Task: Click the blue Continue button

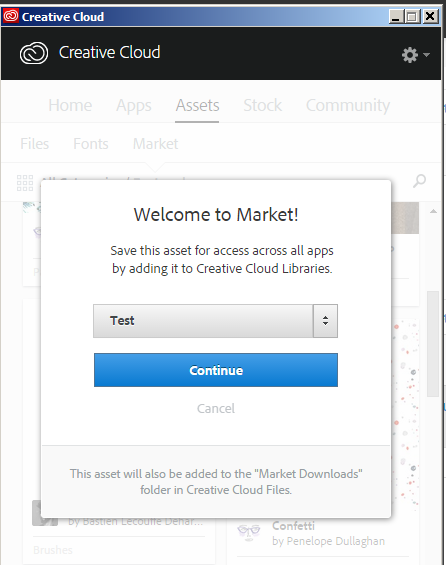Action: pyautogui.click(x=216, y=370)
